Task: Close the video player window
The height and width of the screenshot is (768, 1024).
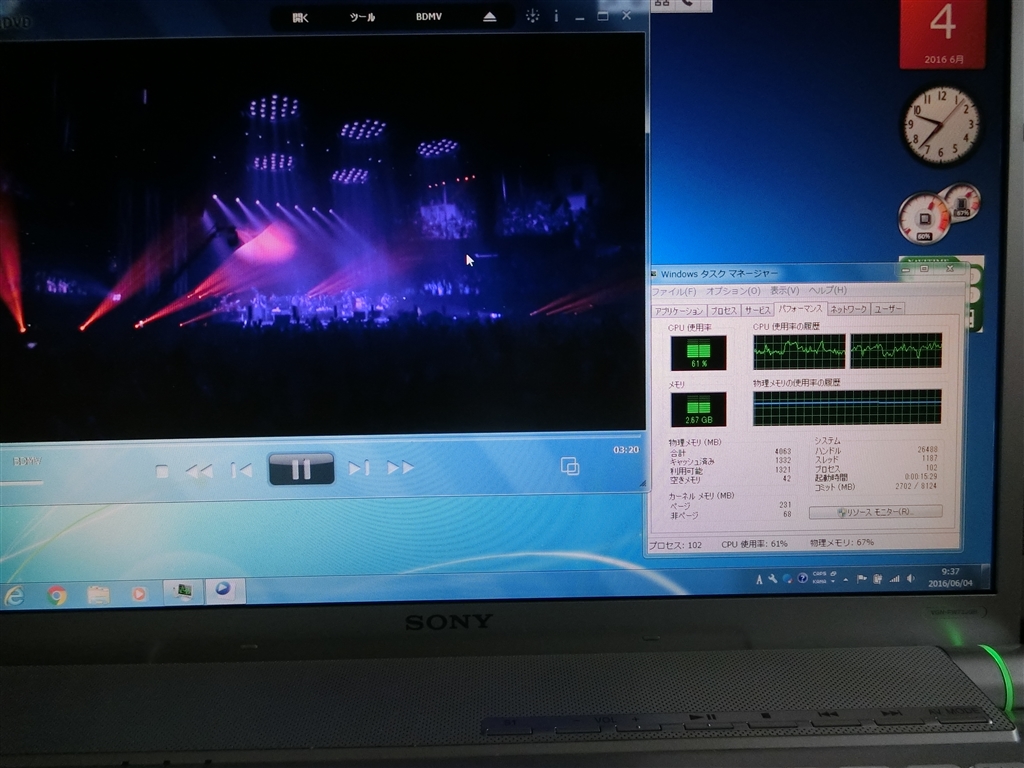Action: click(626, 15)
